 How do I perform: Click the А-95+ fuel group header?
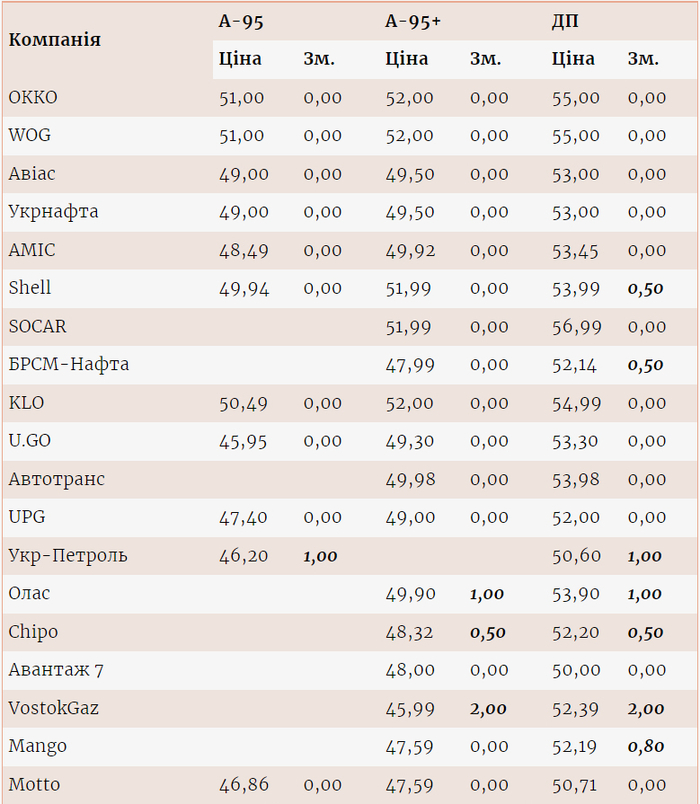(413, 21)
